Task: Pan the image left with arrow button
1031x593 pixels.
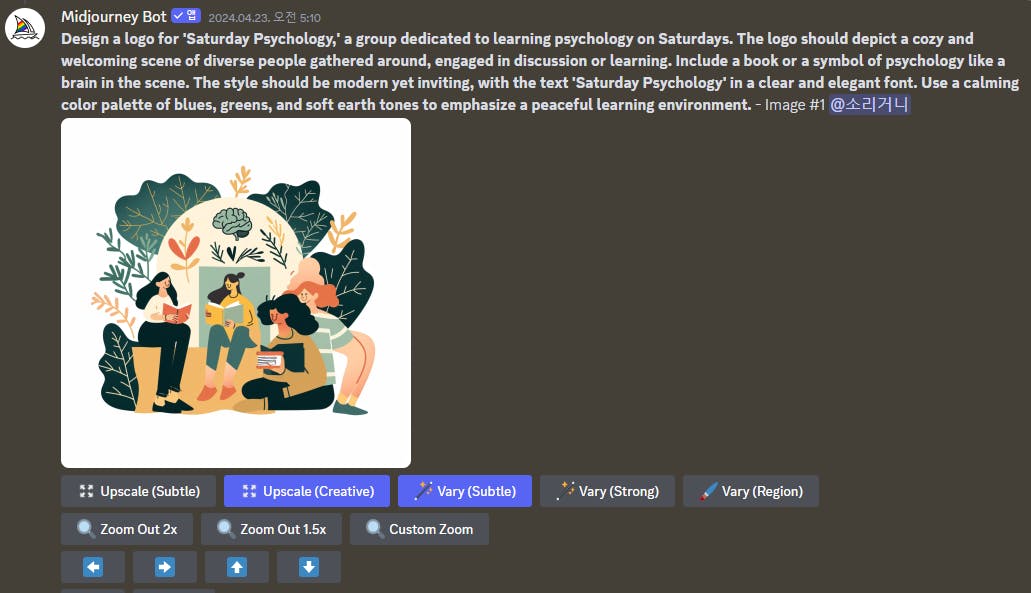Action: coord(93,567)
